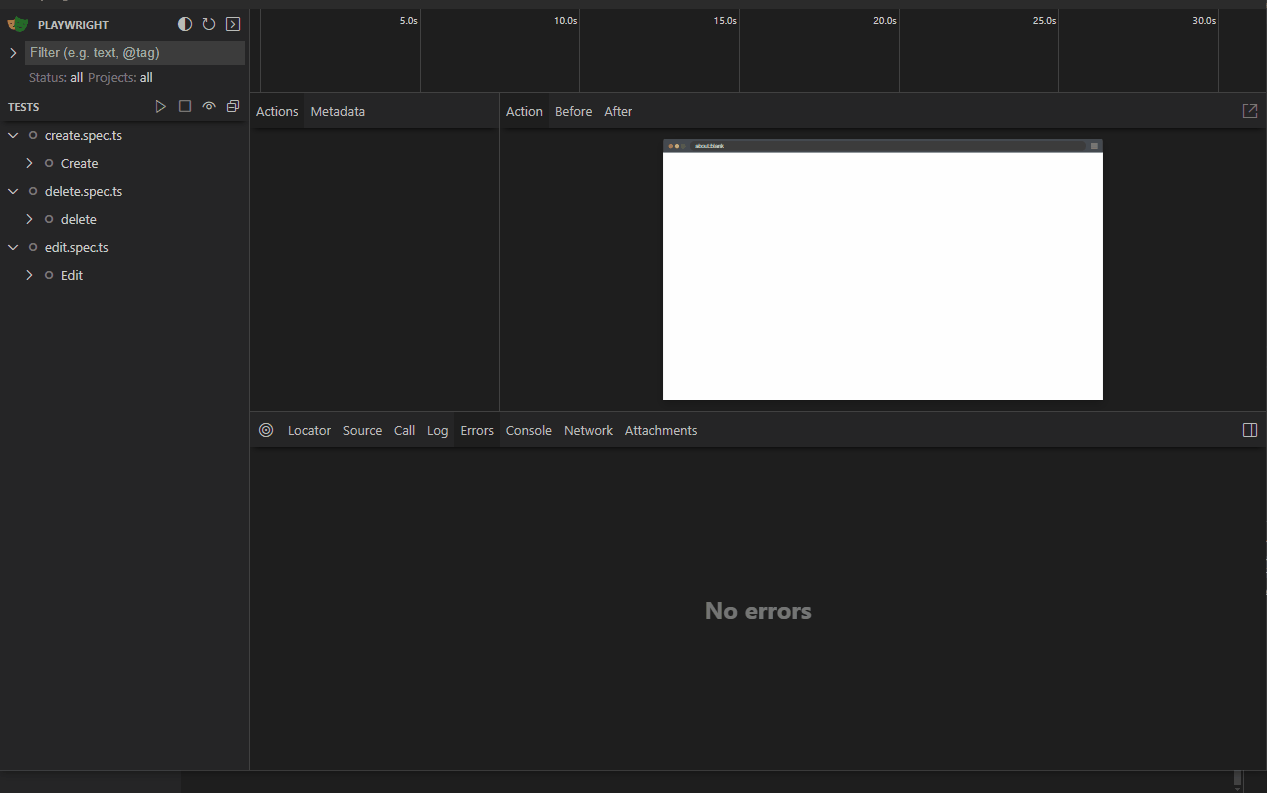Click the stop tests icon

(x=185, y=106)
